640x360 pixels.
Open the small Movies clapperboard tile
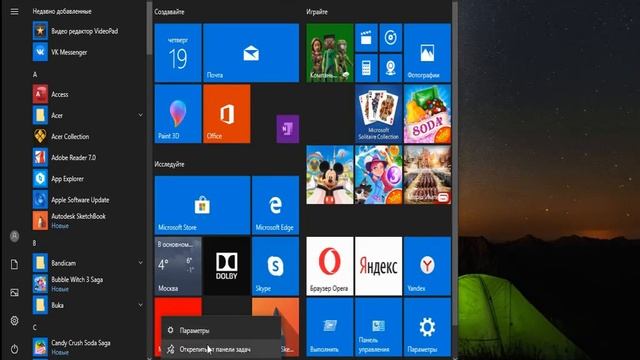[x=366, y=38]
